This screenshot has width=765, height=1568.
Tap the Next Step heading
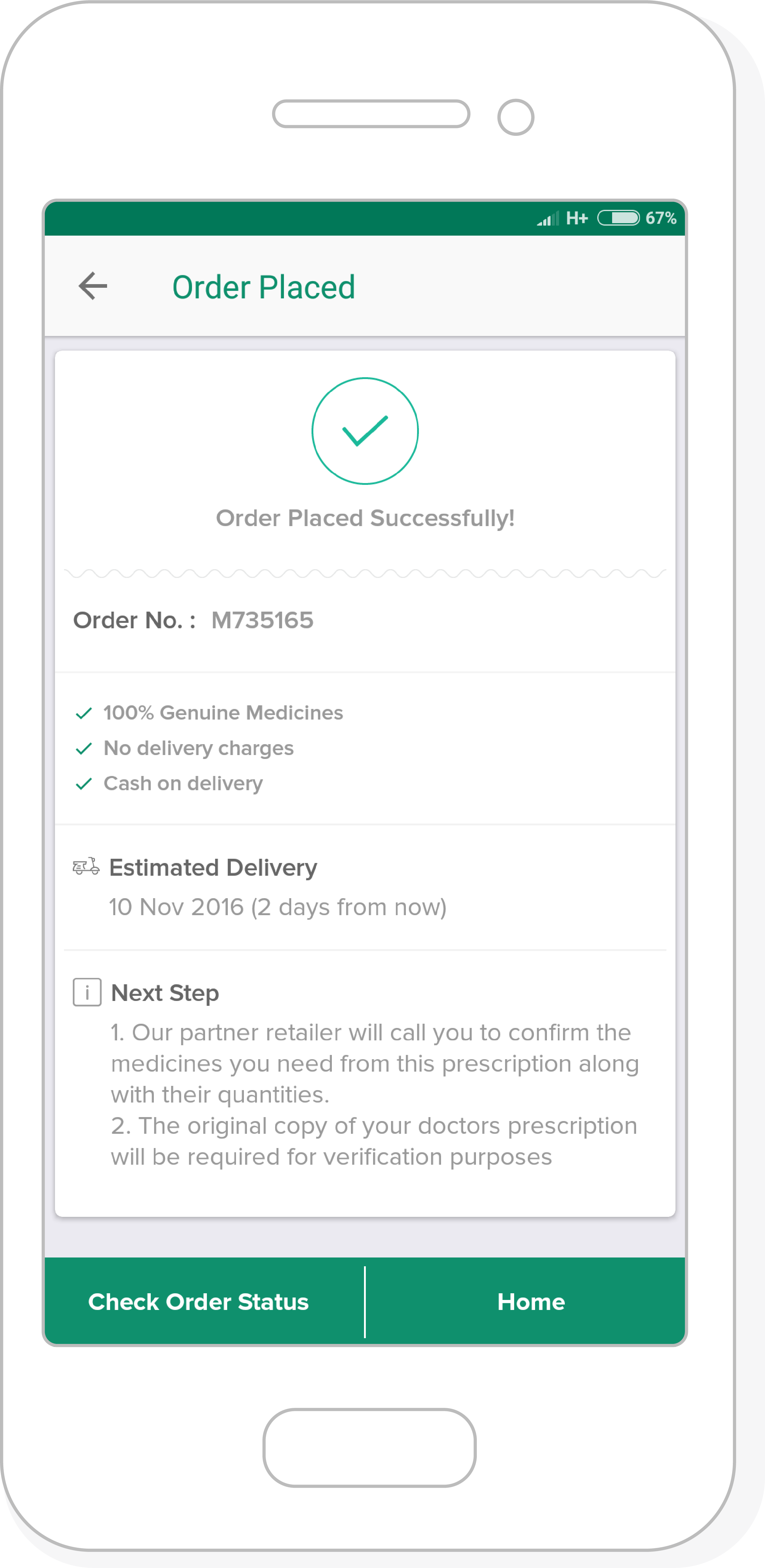164,993
